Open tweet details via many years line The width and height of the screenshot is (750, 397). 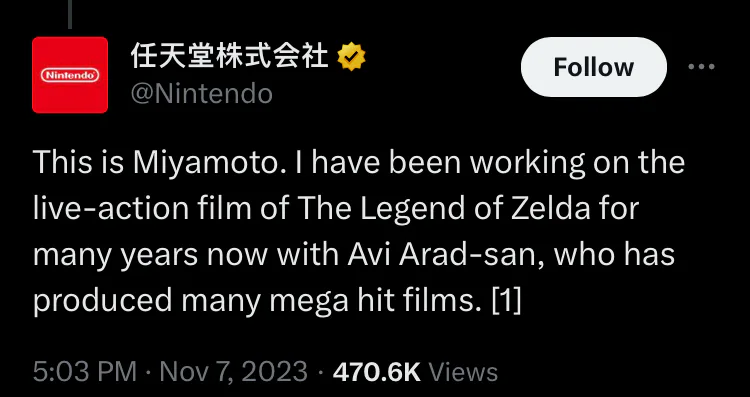pos(353,255)
